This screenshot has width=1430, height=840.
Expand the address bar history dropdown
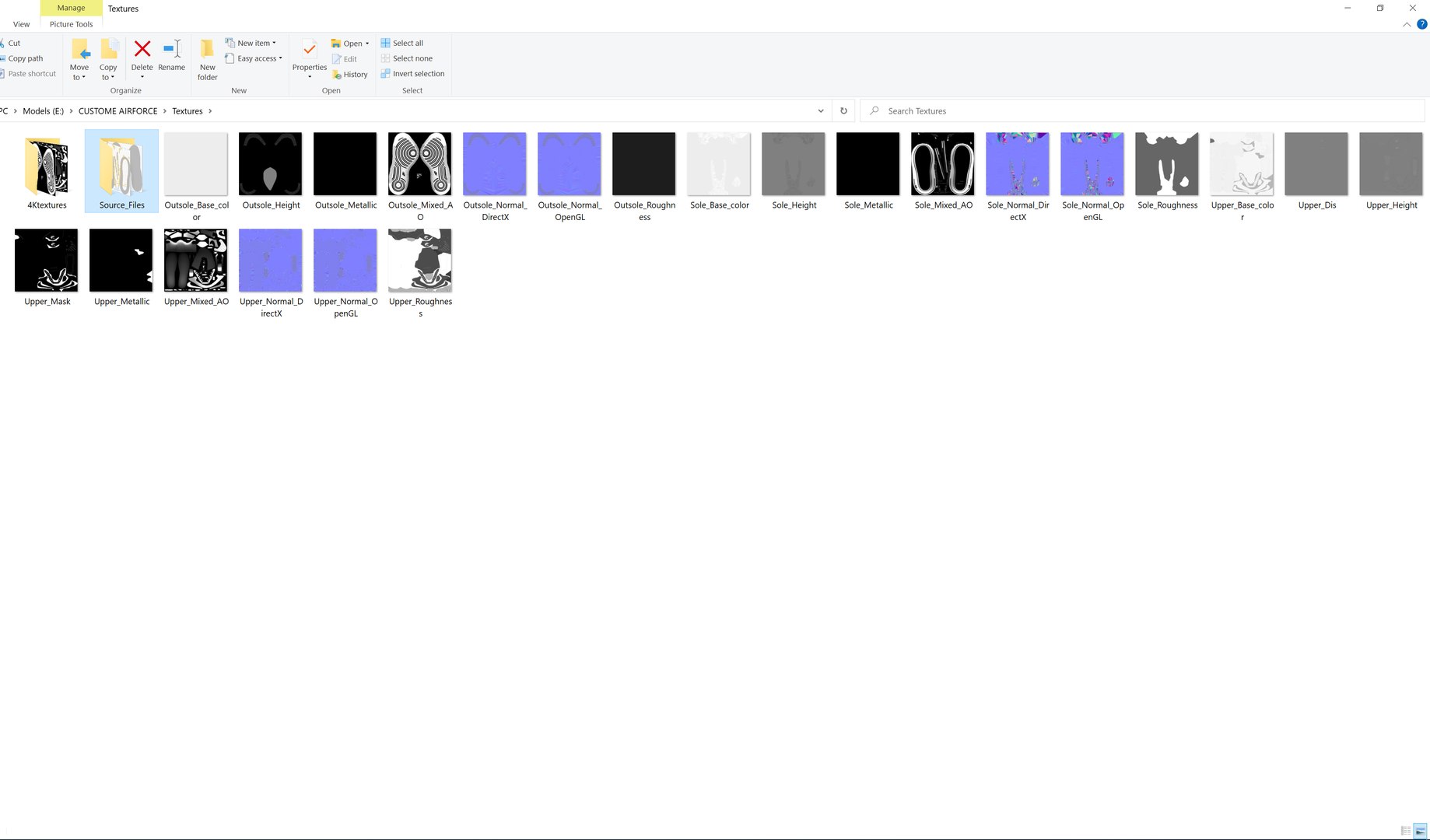coord(820,111)
